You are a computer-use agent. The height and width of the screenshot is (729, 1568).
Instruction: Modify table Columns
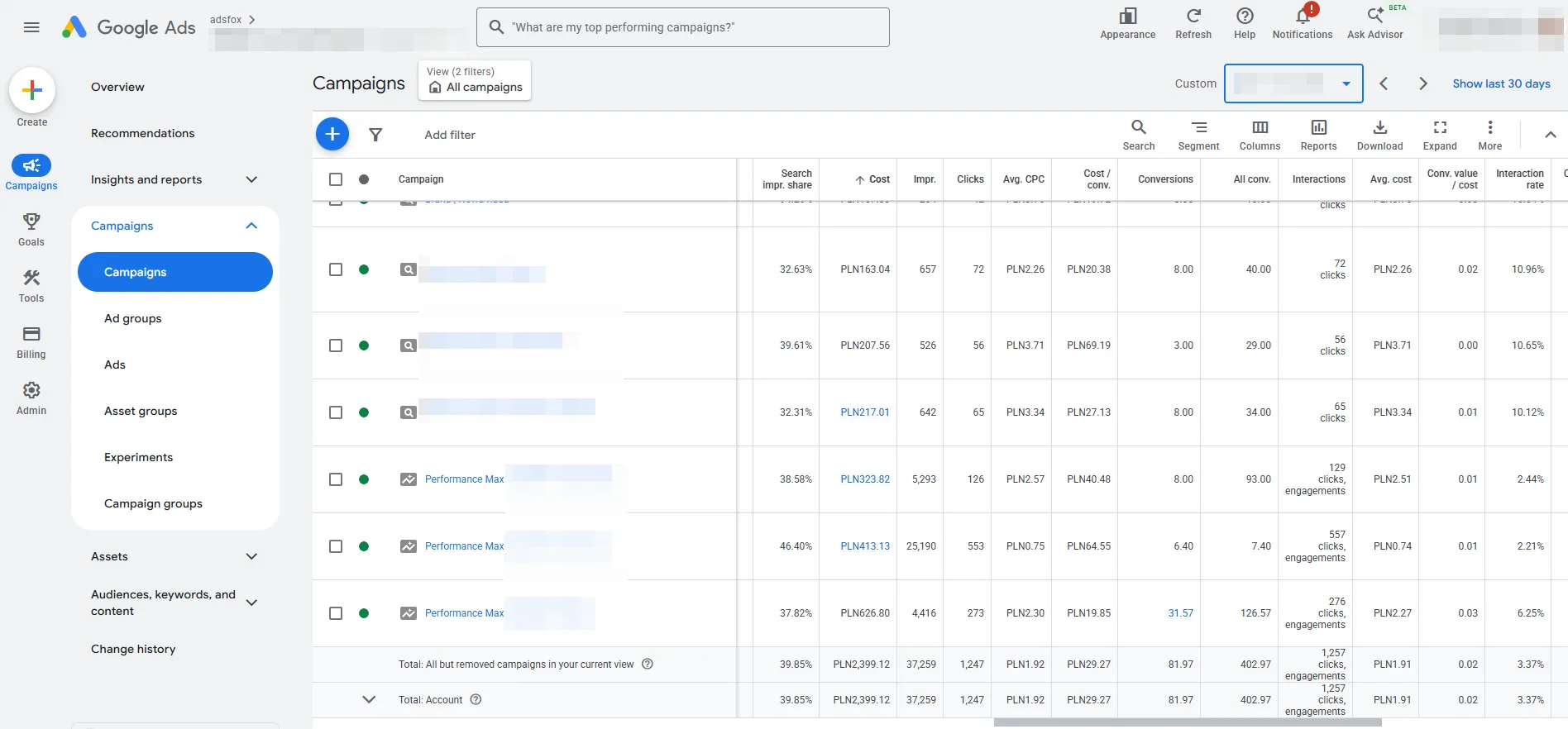[x=1260, y=135]
